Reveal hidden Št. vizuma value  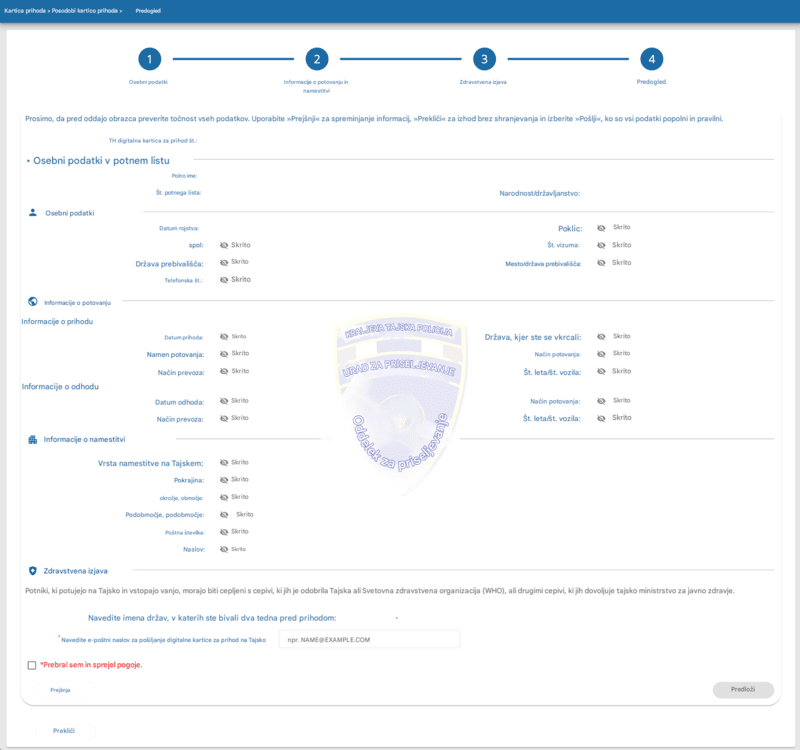point(601,245)
